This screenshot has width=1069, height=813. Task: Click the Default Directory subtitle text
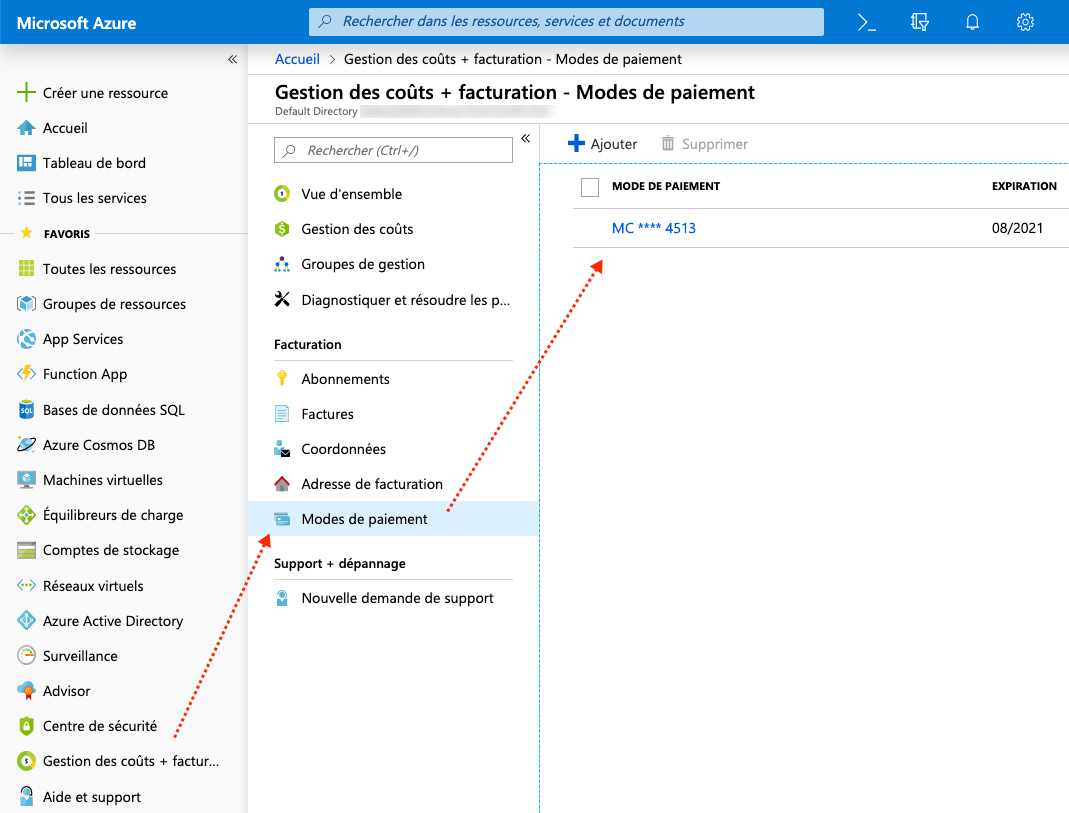316,111
